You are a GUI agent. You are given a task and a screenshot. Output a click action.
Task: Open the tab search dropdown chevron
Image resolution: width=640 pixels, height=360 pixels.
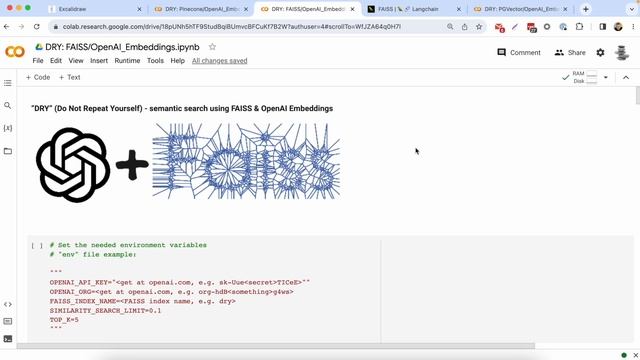coord(631,9)
